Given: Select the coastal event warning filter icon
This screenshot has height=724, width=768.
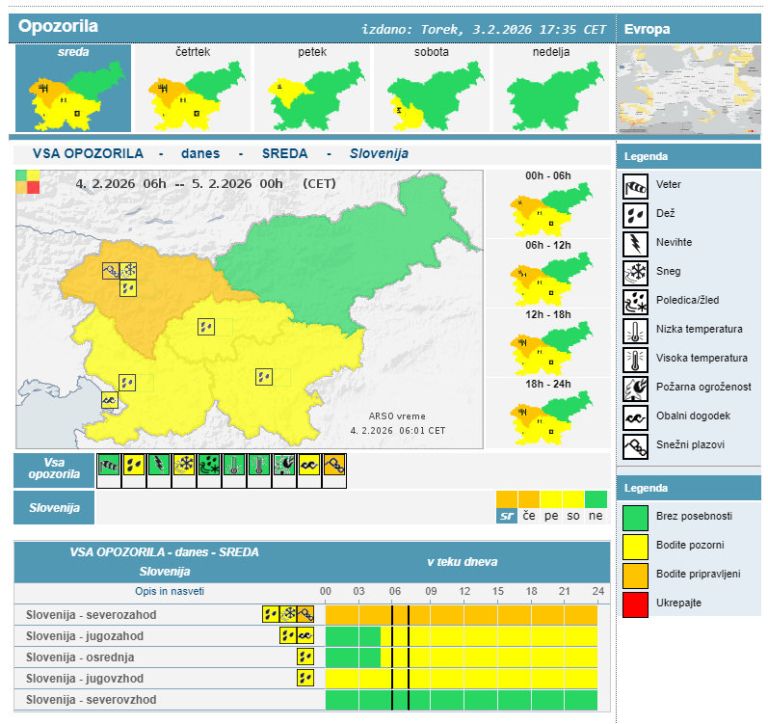Looking at the screenshot, I should point(309,465).
